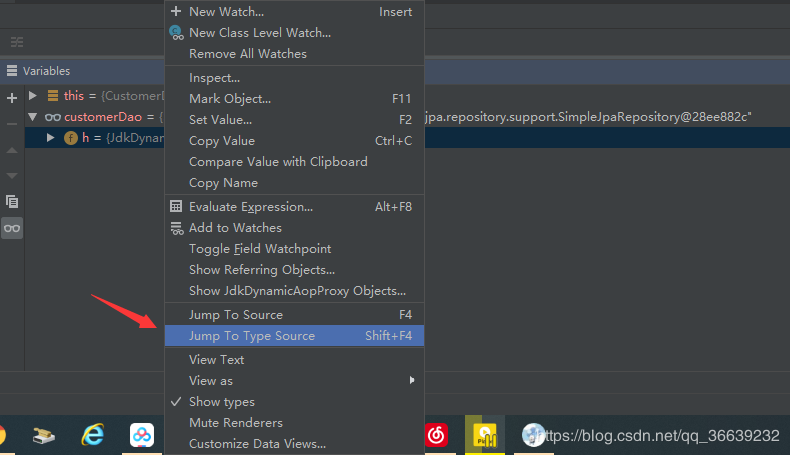This screenshot has width=790, height=455.
Task: Select Mute Renderers
Action: [x=294, y=423]
